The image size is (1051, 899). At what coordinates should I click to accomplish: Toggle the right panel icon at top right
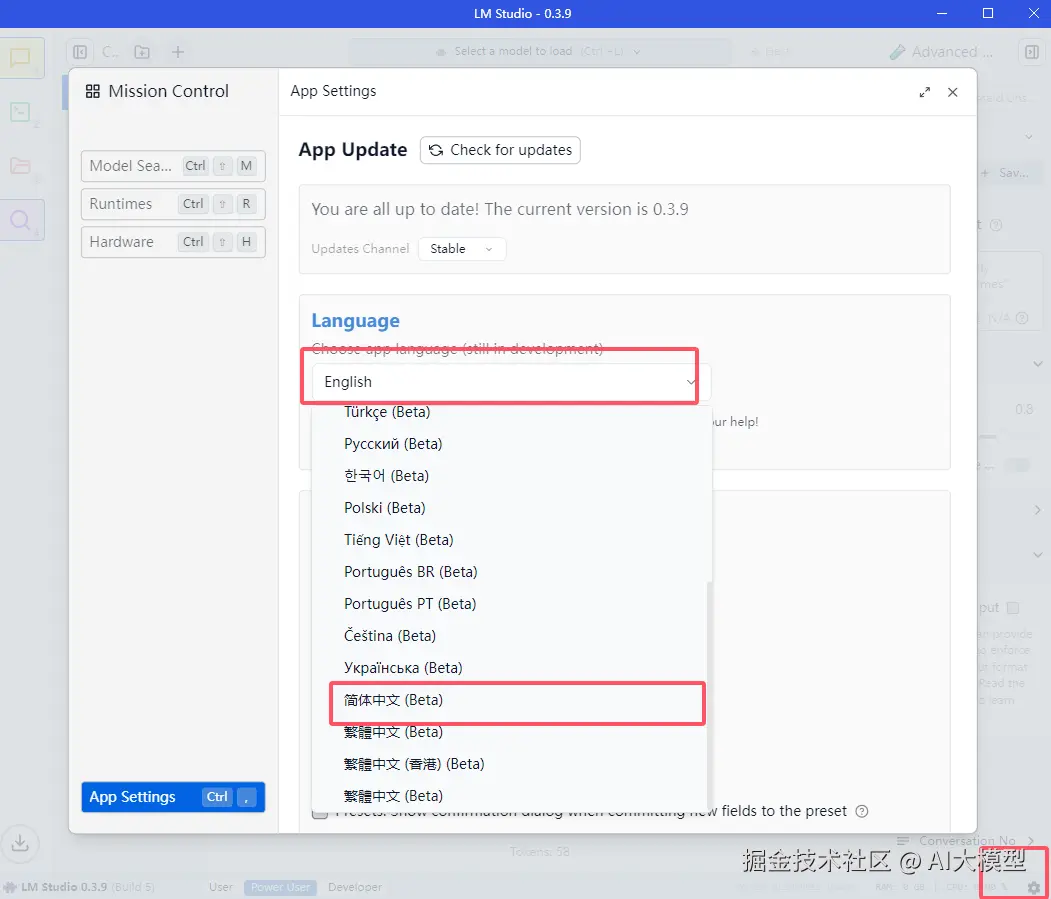(x=1032, y=52)
